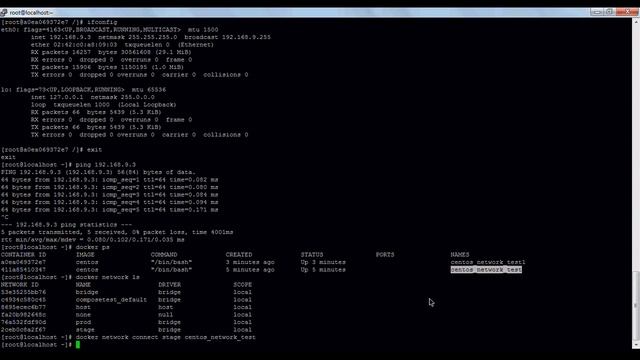Screen dimensions: 640x360
Task: Click '5 minutes ago' in the CREATED column
Action: pyautogui.click(x=250, y=270)
